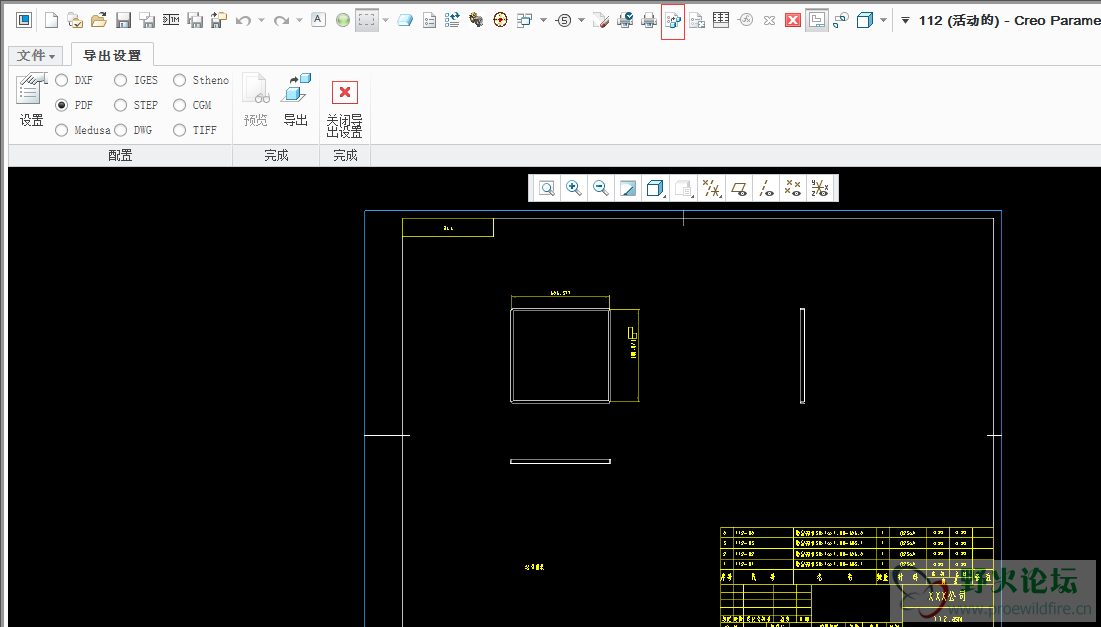Click the red X close-window toolbar icon

(x=793, y=20)
